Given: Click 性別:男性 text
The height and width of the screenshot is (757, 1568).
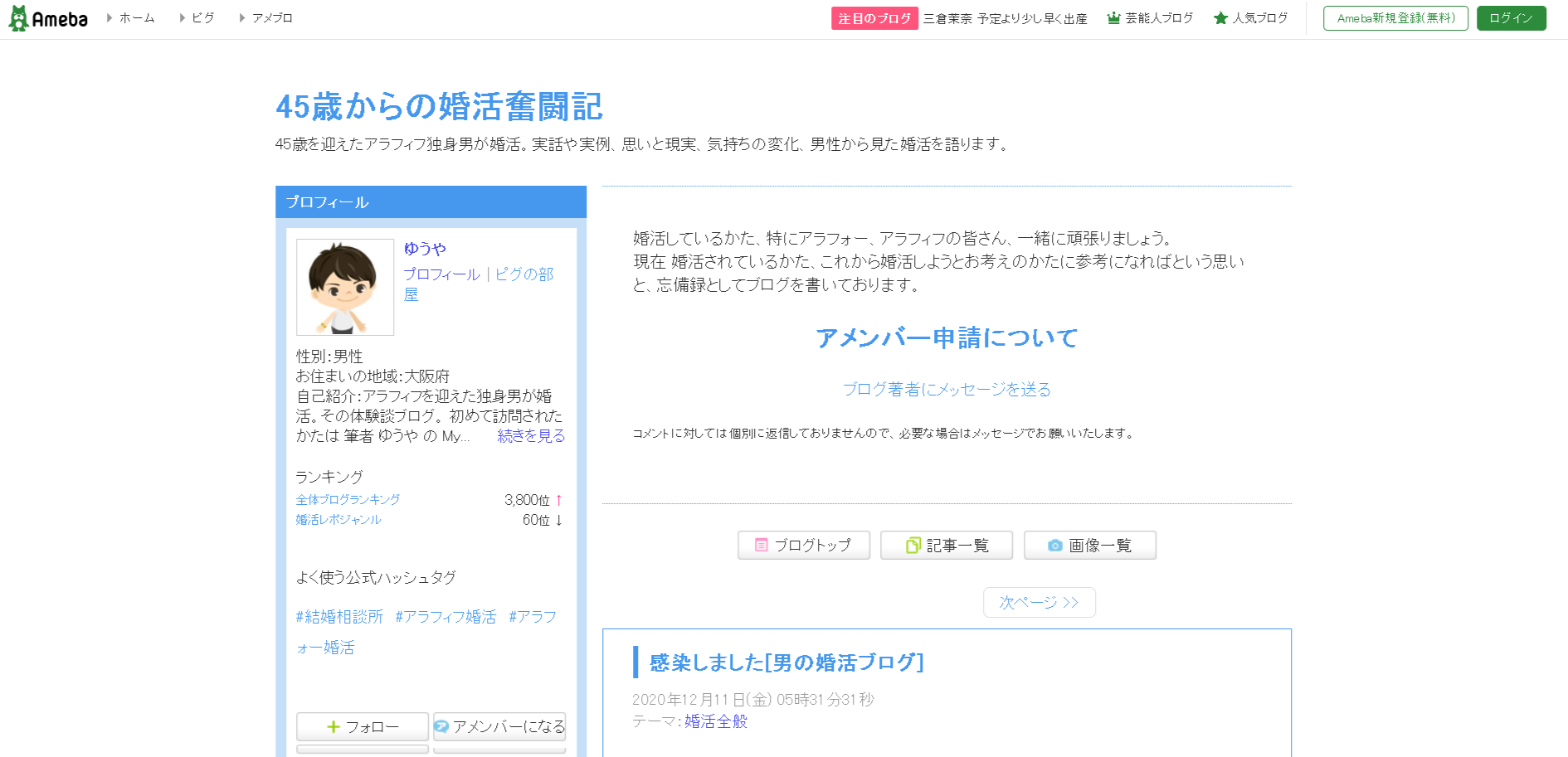Looking at the screenshot, I should click(x=329, y=357).
